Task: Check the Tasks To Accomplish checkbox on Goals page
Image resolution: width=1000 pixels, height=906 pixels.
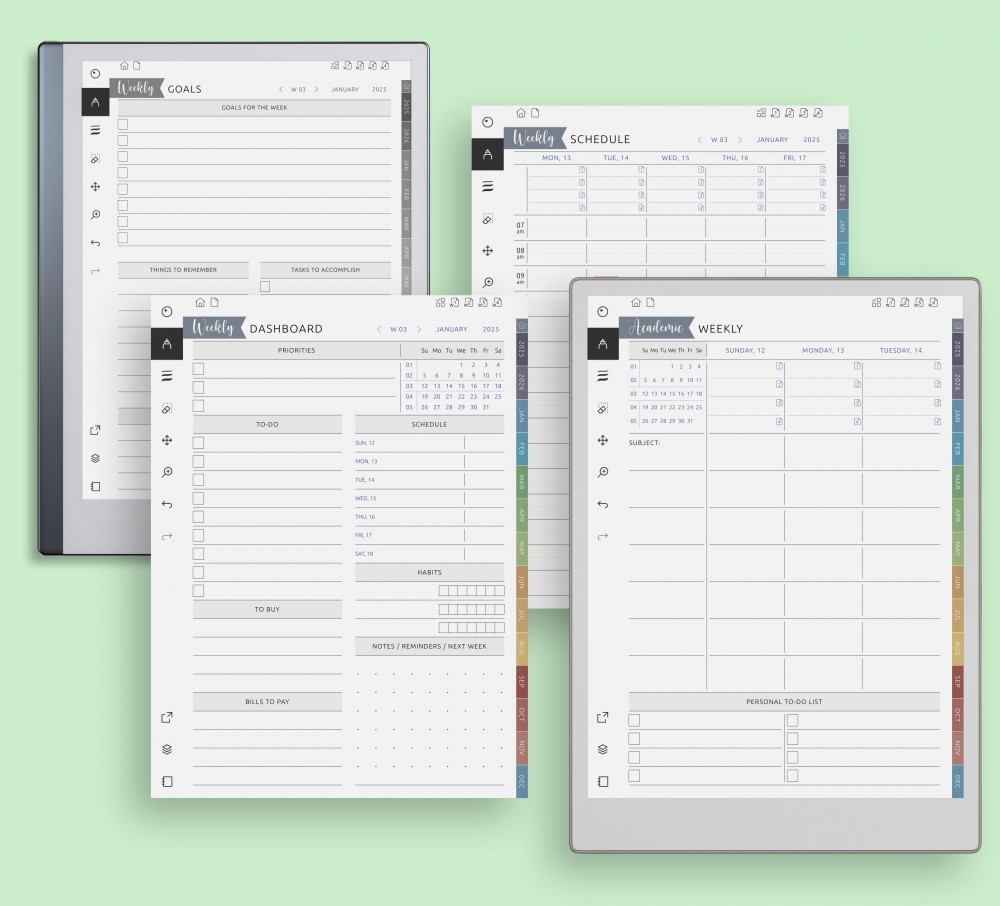Action: coord(265,286)
